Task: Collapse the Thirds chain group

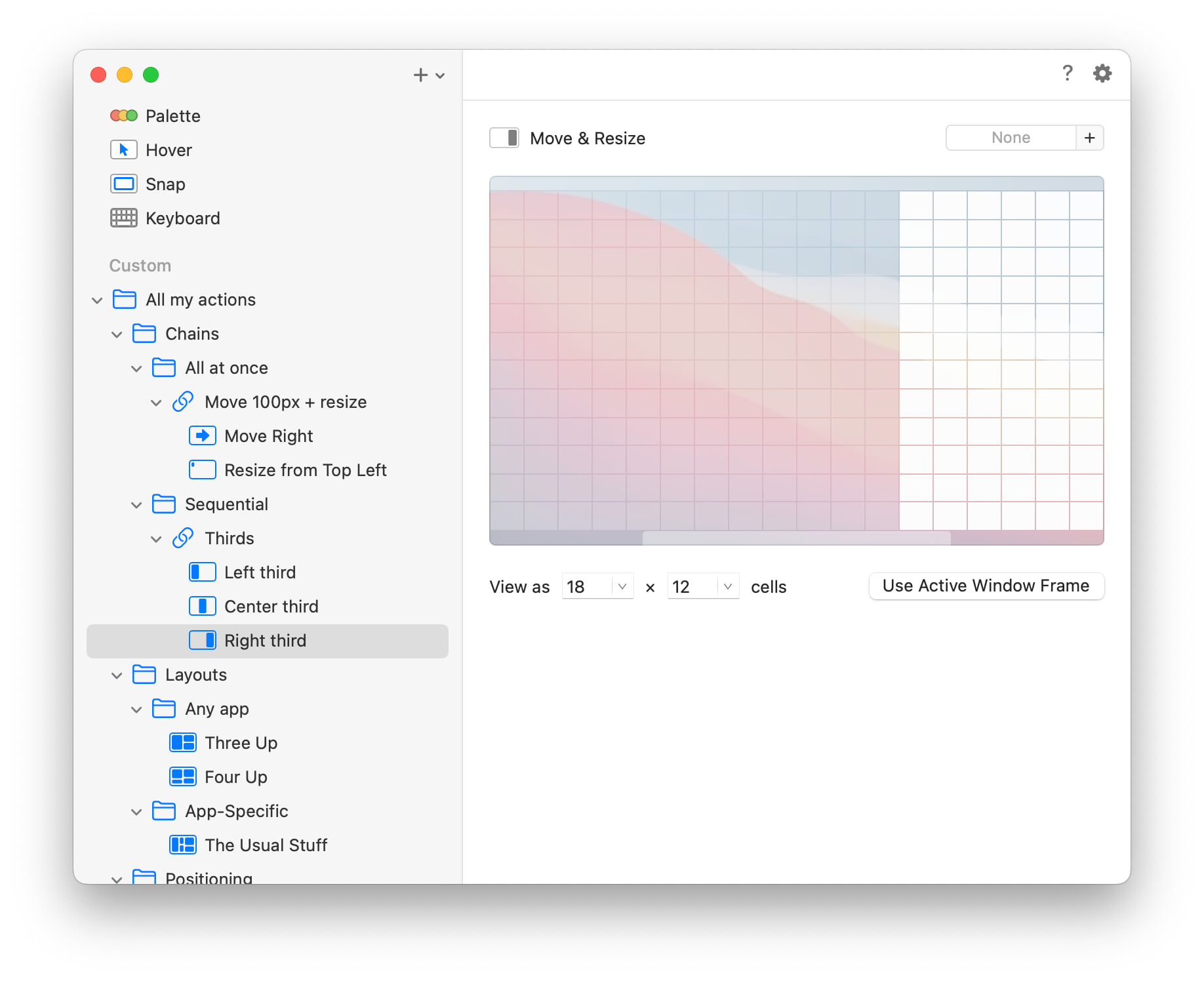Action: [x=156, y=539]
